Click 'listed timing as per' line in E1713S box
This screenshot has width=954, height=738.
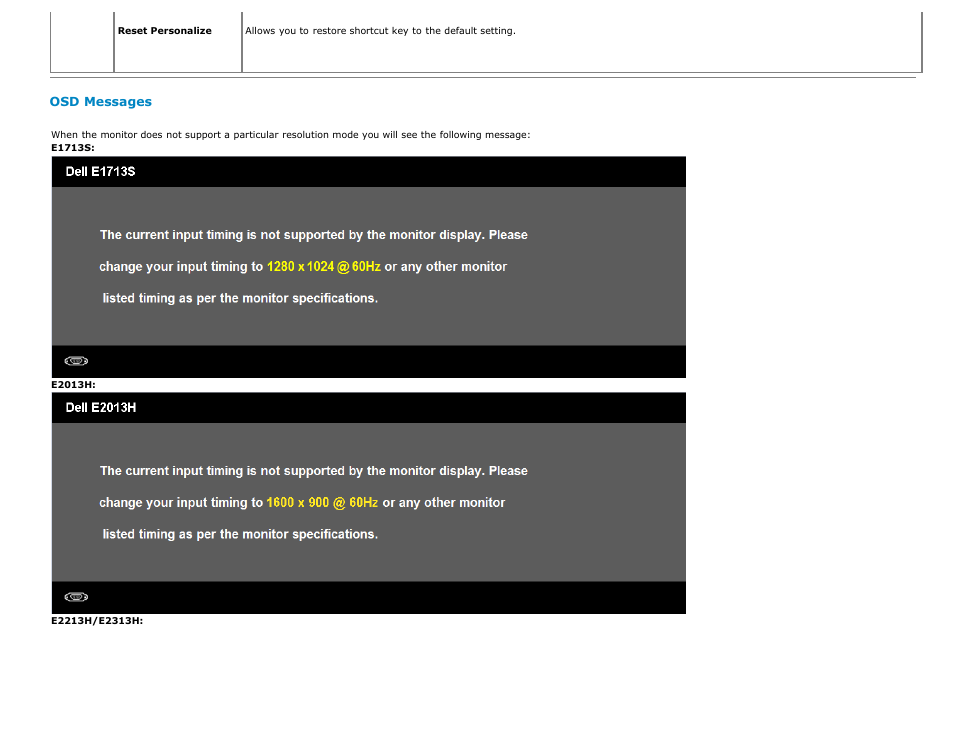tap(240, 299)
